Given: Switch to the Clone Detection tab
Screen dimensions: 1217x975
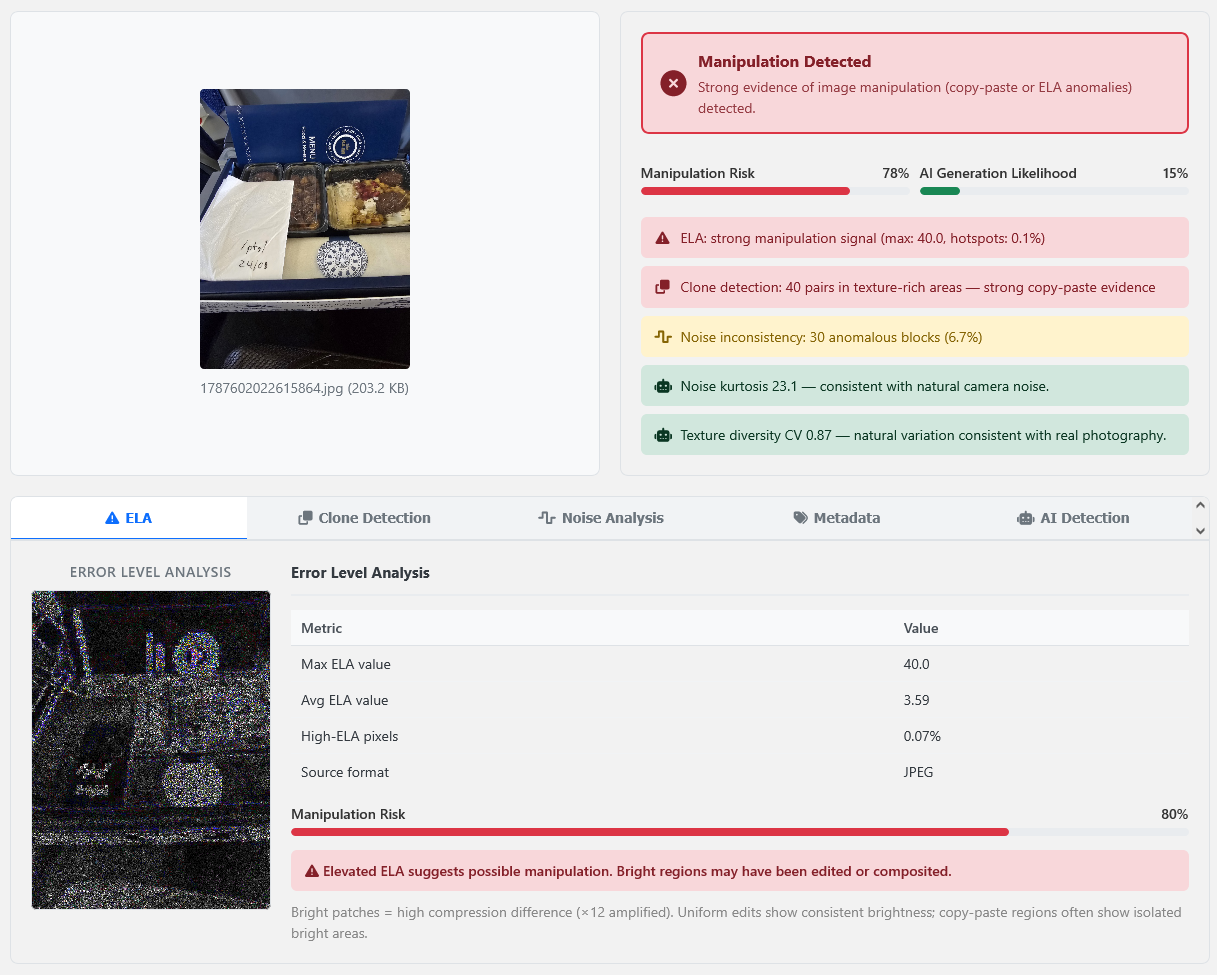Looking at the screenshot, I should tap(364, 518).
